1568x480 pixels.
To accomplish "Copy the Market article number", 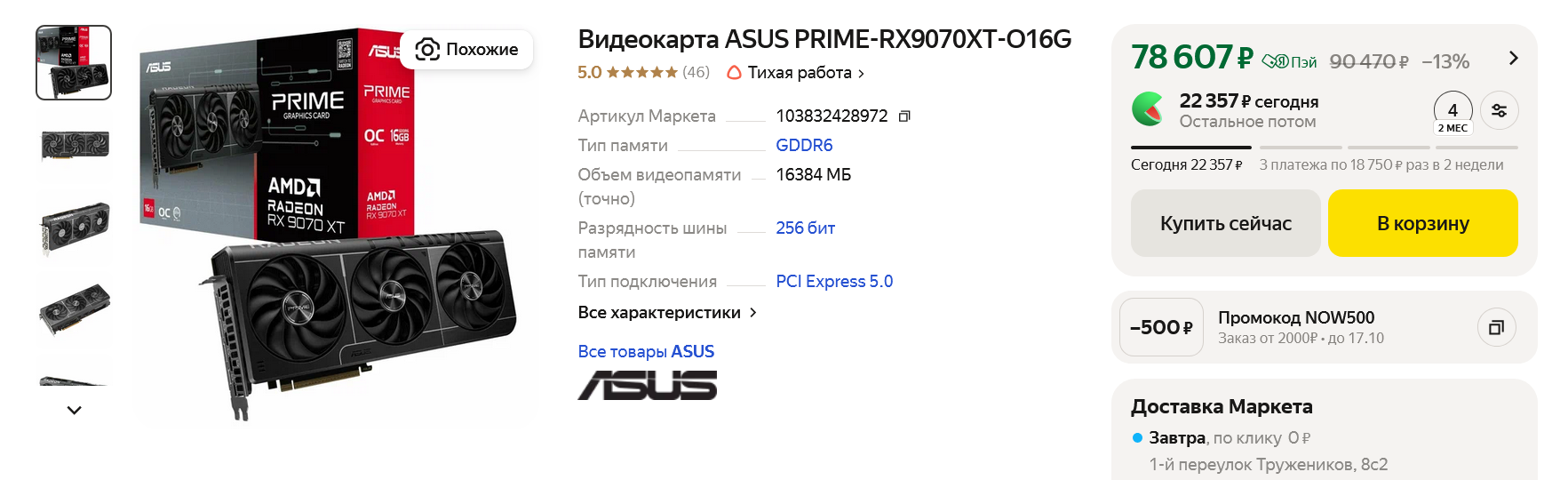I will pyautogui.click(x=904, y=116).
